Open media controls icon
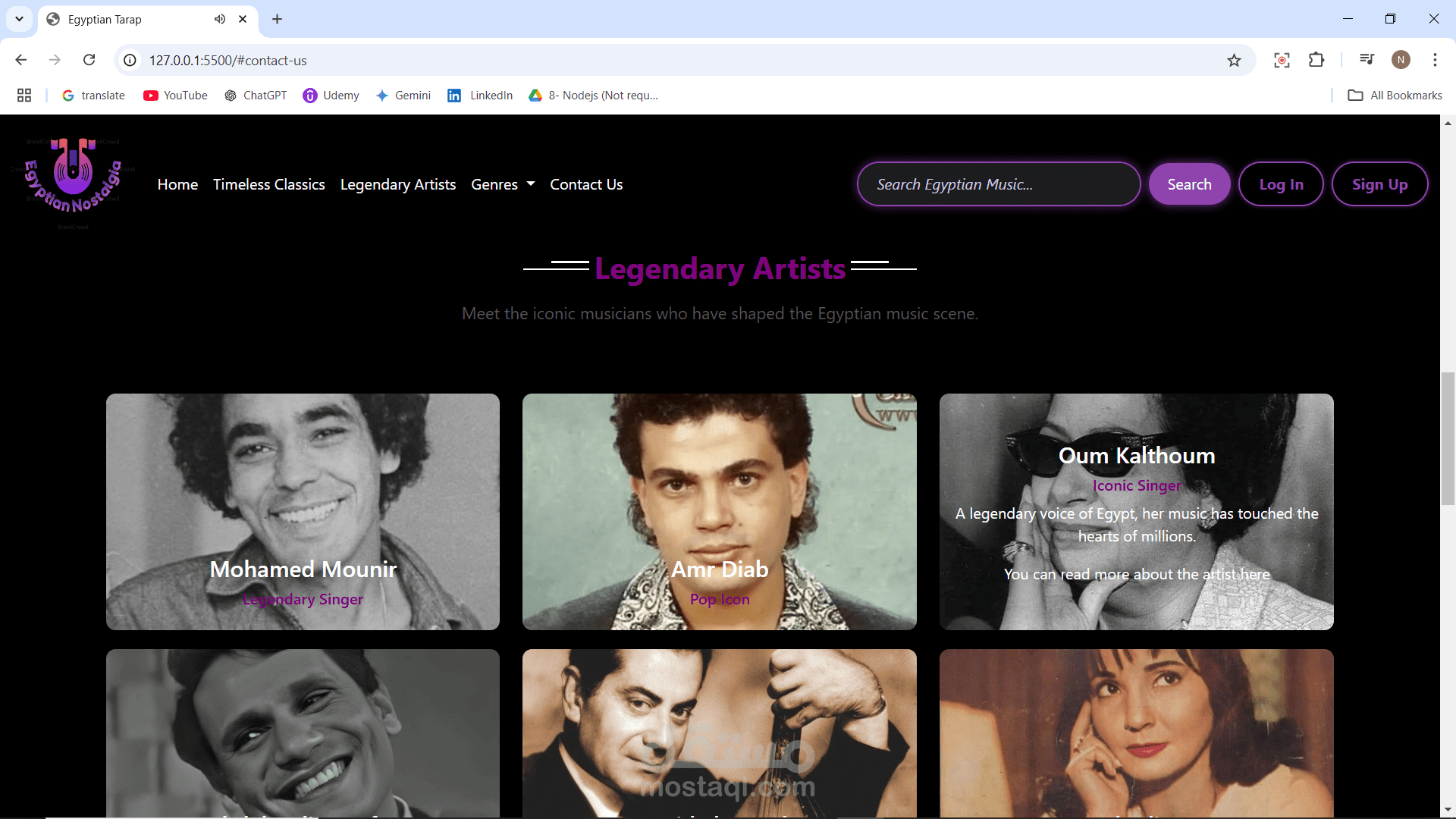The image size is (1456, 819). click(x=1367, y=60)
